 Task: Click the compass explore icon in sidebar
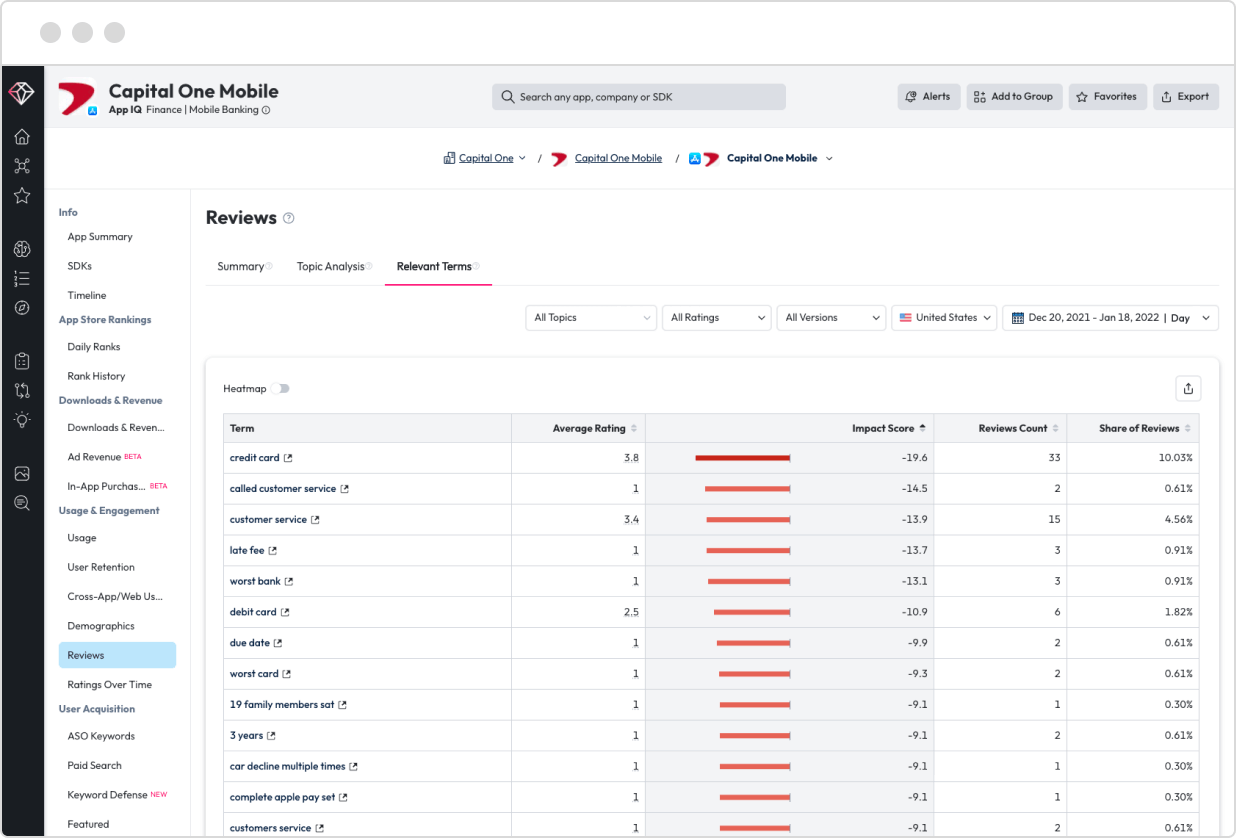click(22, 308)
